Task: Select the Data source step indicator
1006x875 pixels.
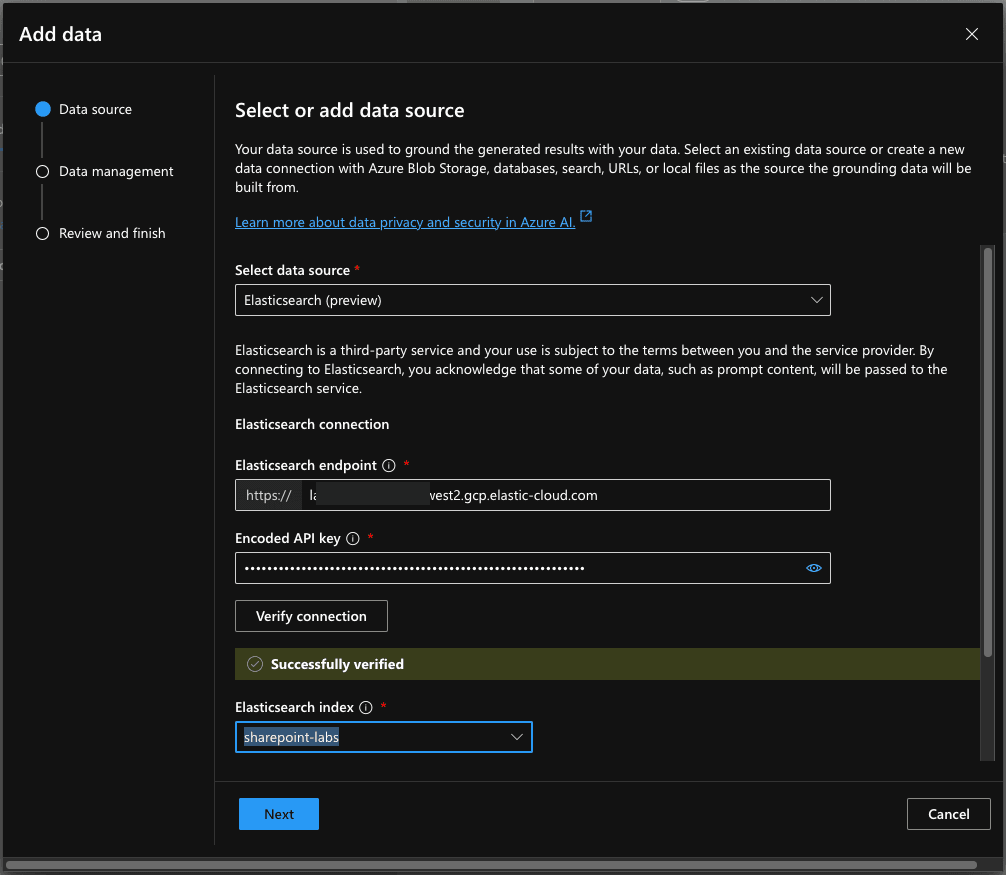Action: pos(42,109)
